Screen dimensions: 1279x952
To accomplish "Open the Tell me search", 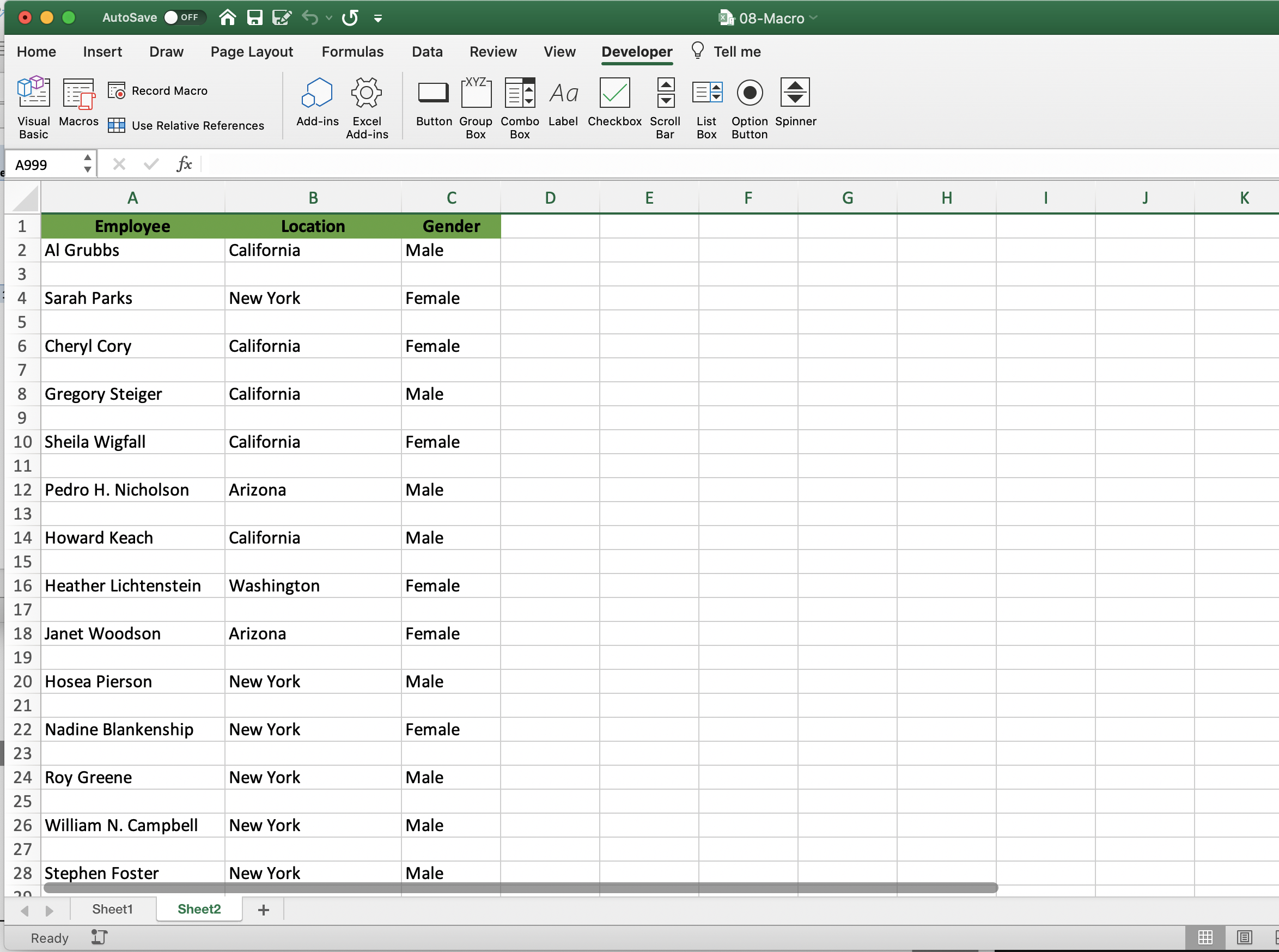I will [x=726, y=52].
